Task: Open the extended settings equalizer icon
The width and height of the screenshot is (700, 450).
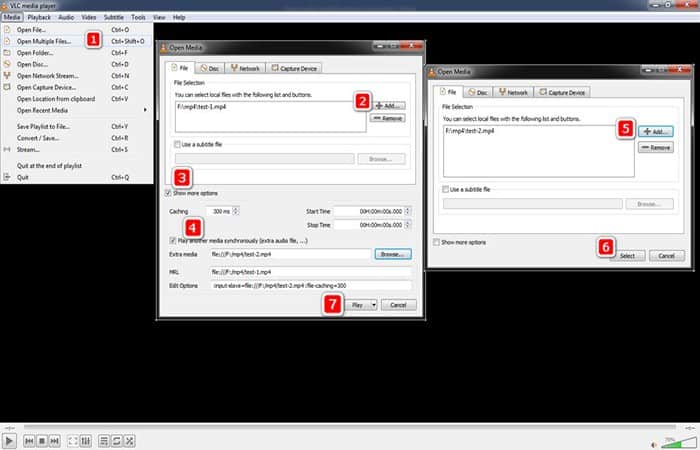Action: click(87, 440)
